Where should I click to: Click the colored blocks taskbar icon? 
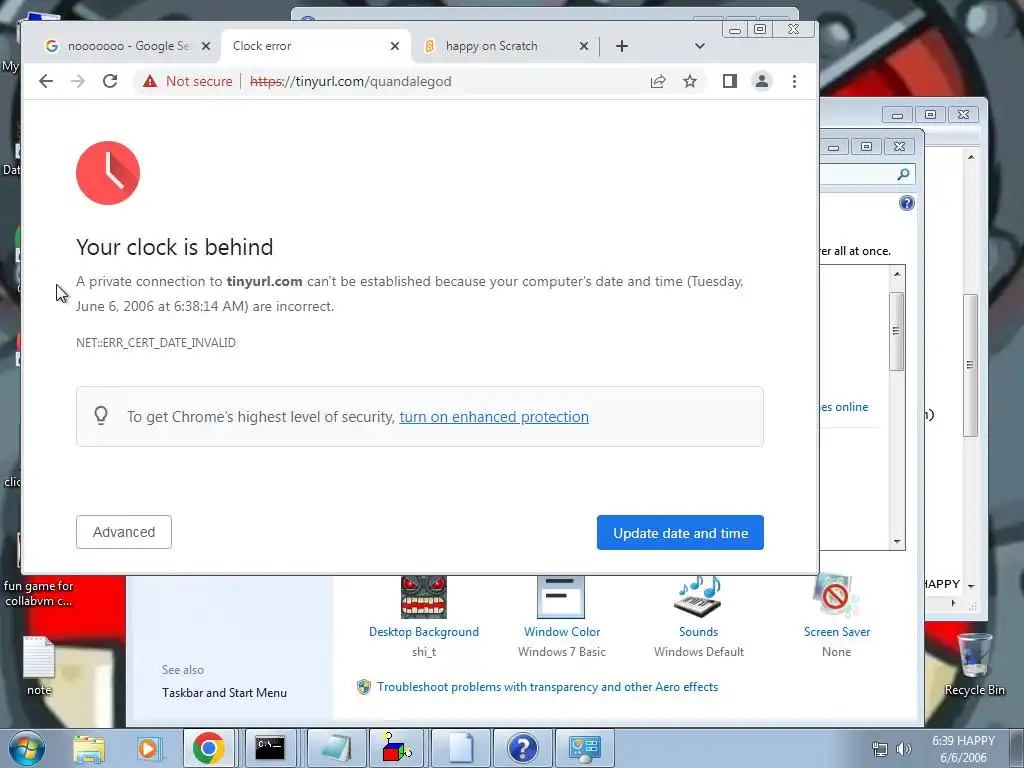coord(396,748)
